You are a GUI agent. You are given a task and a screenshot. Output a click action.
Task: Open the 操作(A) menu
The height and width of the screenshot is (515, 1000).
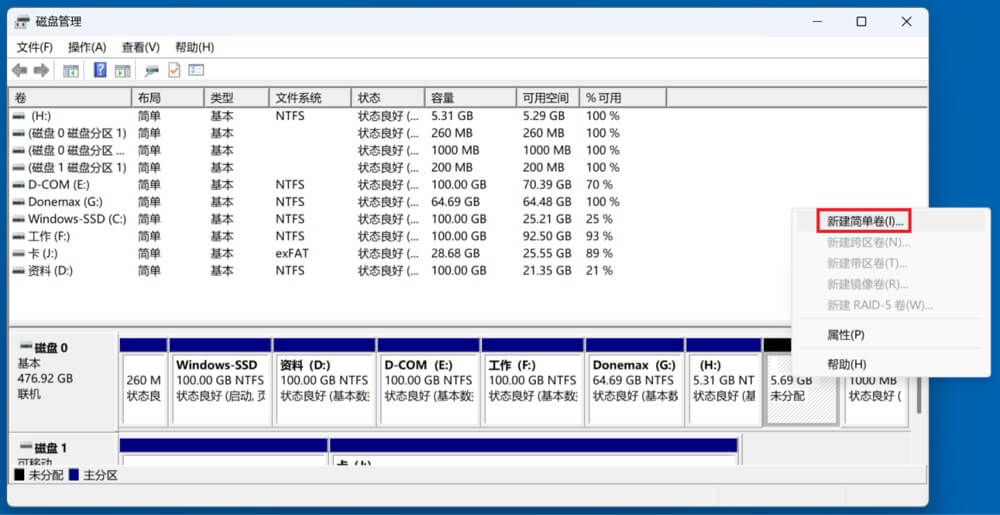tap(87, 47)
